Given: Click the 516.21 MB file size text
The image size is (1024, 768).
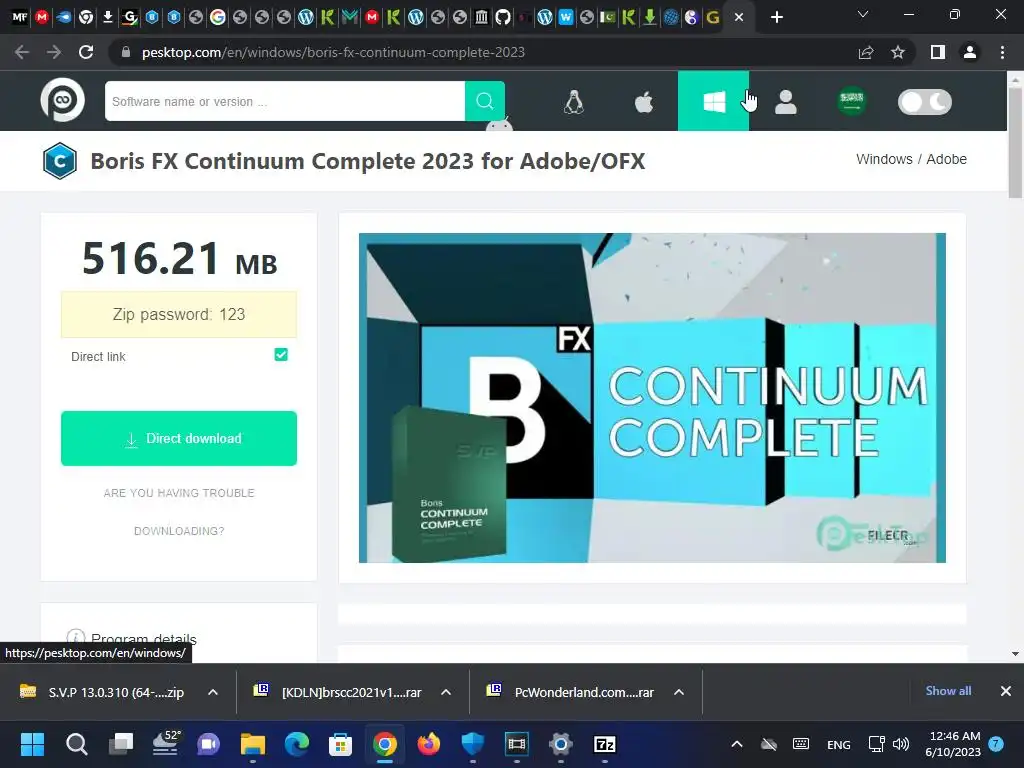Looking at the screenshot, I should point(179,259).
